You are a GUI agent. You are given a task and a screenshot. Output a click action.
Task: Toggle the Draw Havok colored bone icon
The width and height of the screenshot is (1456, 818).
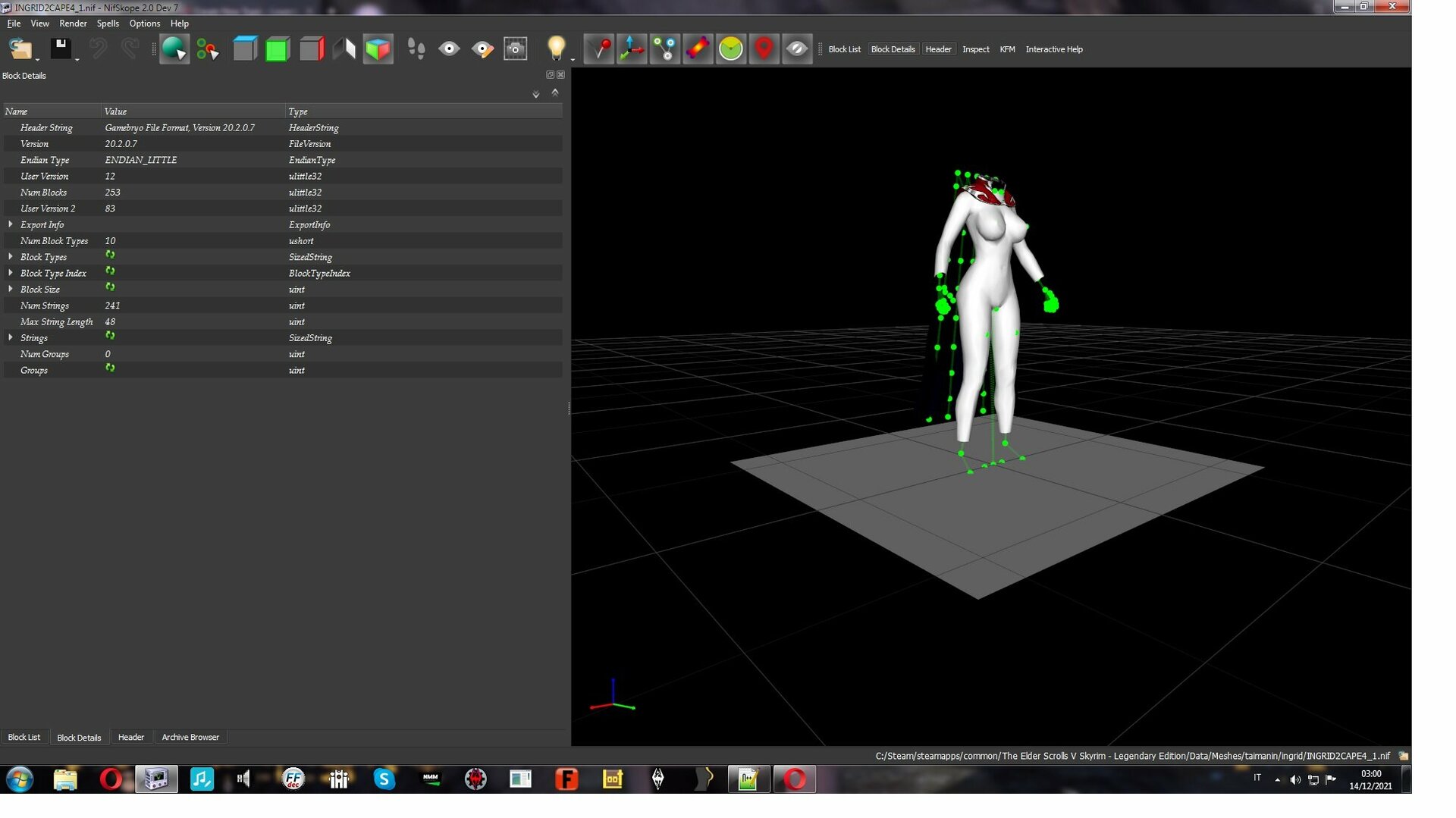[698, 49]
